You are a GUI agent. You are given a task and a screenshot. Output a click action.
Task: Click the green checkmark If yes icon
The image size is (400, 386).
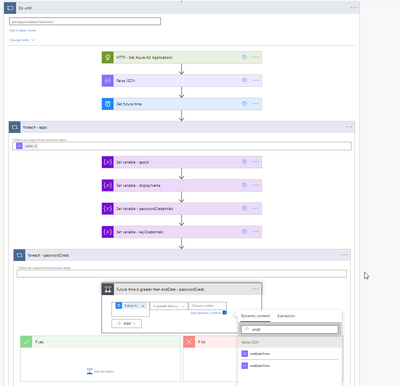(26, 342)
